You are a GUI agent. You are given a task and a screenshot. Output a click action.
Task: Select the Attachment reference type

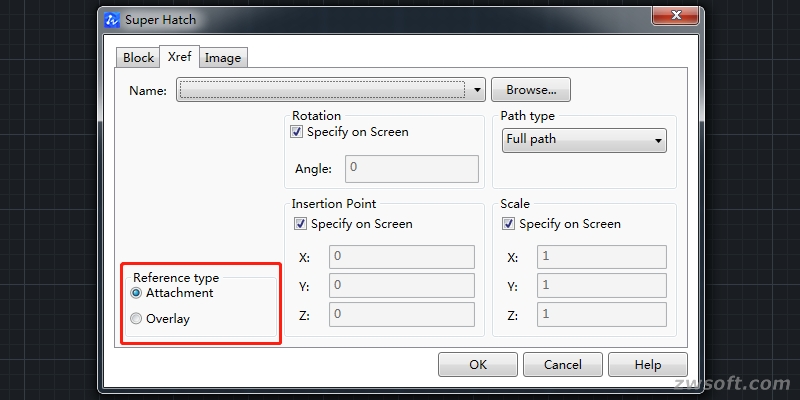(136, 293)
